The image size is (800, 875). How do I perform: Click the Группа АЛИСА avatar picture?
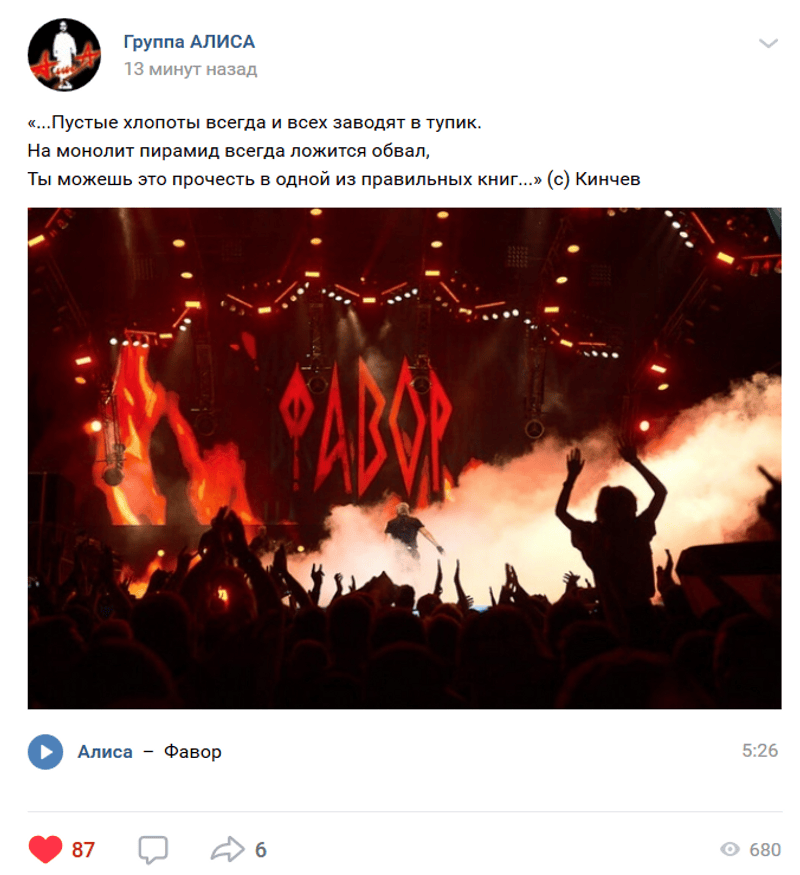tap(64, 54)
